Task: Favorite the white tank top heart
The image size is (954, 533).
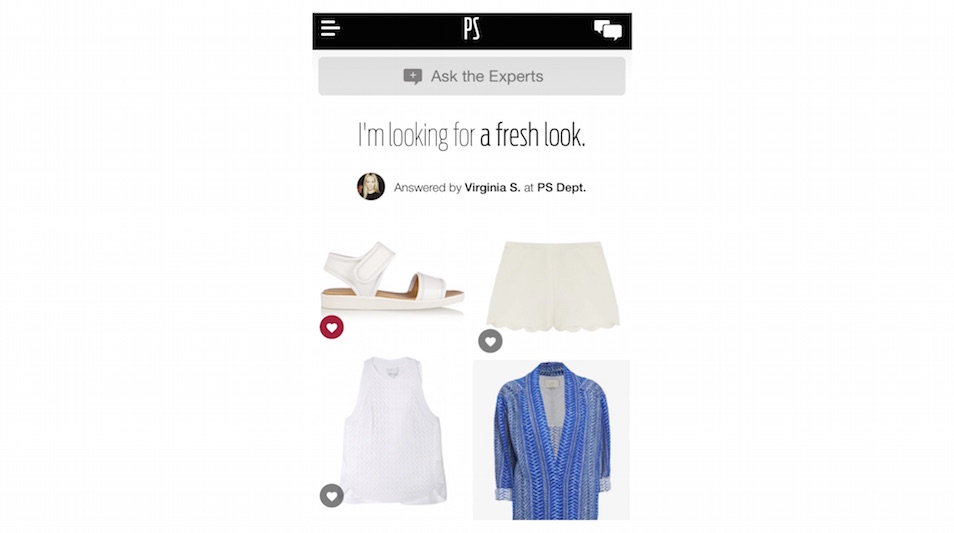Action: pos(332,496)
